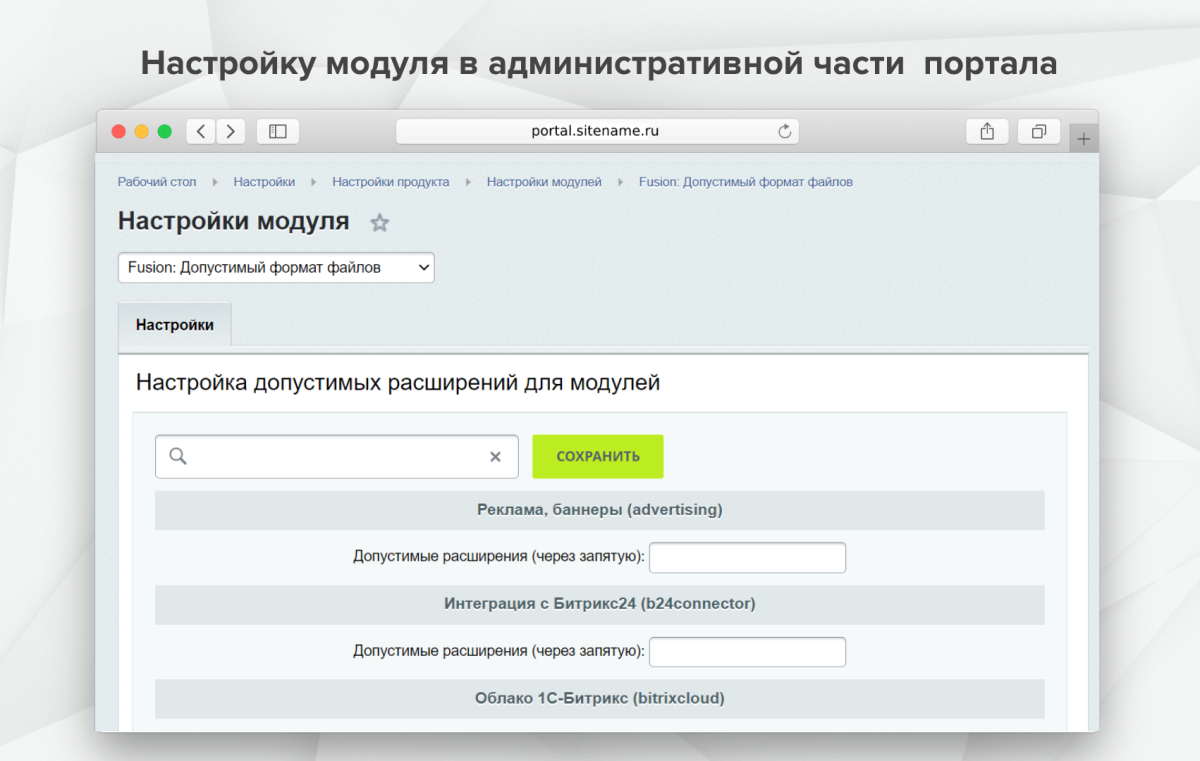Viewport: 1200px width, 761px height.
Task: Open the share icon in the browser toolbar
Action: pyautogui.click(x=987, y=131)
